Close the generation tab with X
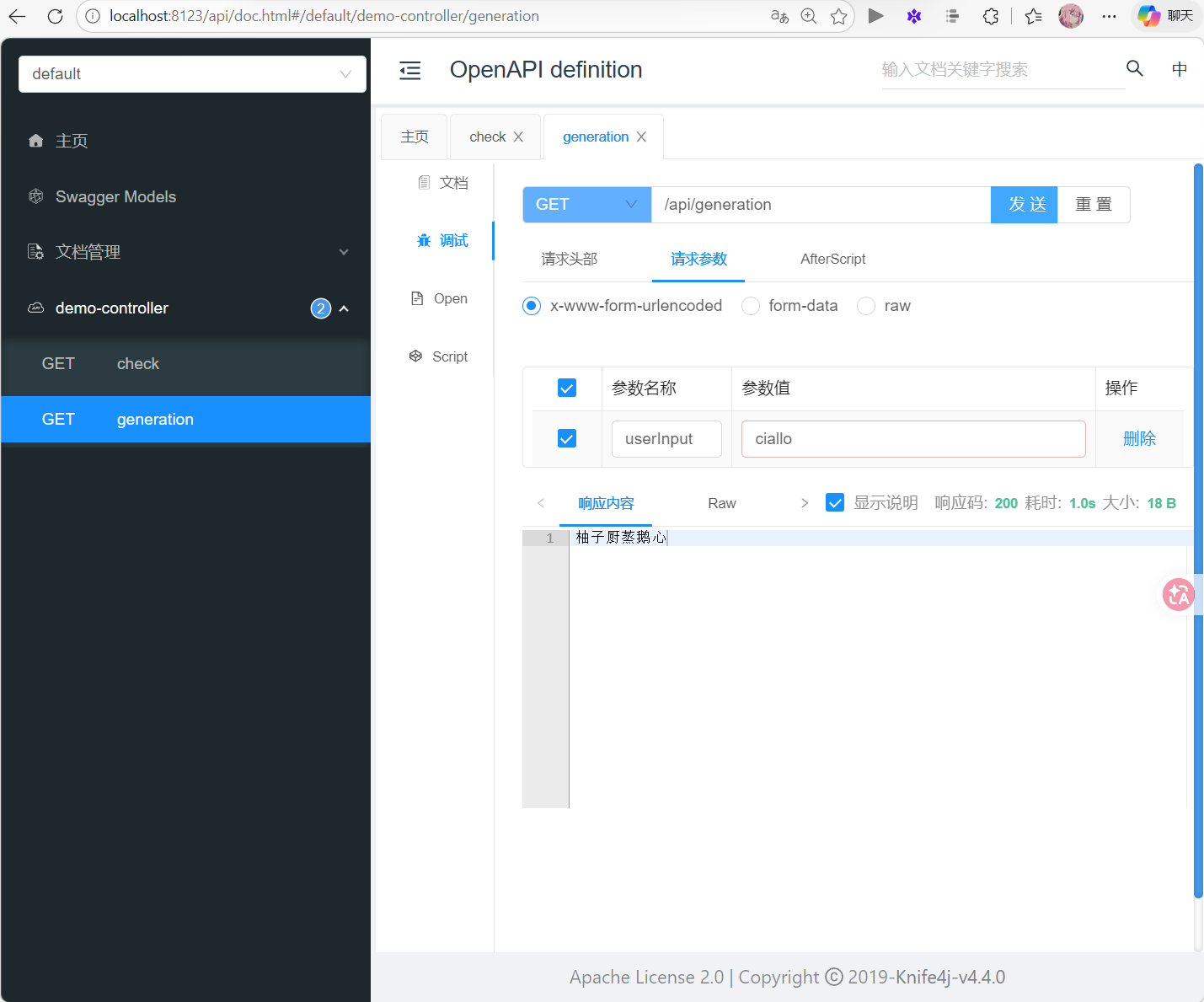Screen dimensions: 1204x1002 (641, 137)
